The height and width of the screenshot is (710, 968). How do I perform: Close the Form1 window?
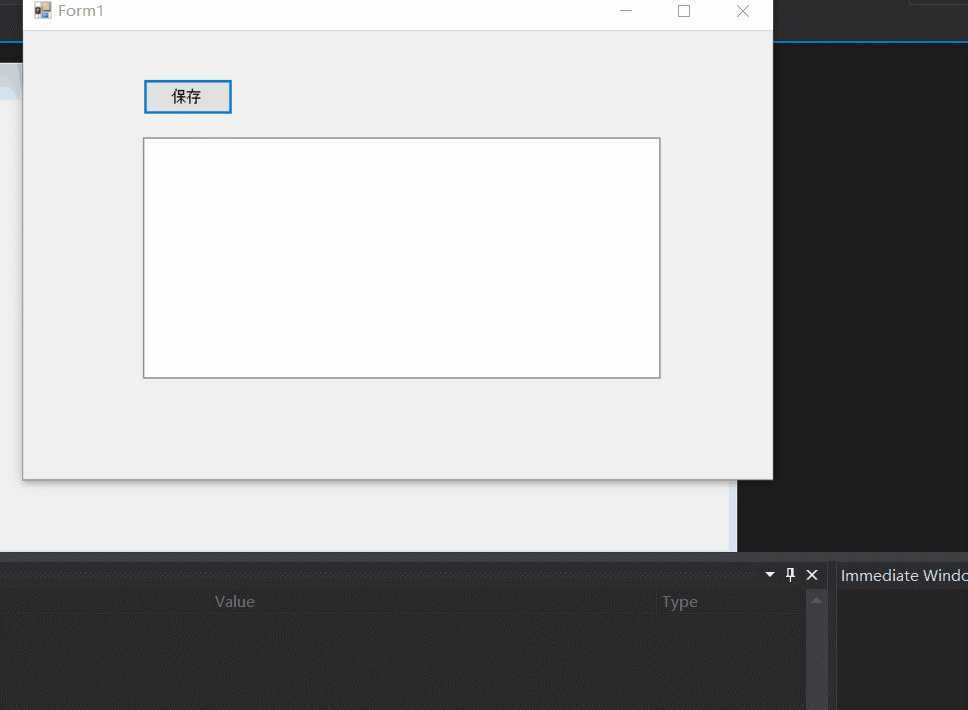pyautogui.click(x=743, y=10)
